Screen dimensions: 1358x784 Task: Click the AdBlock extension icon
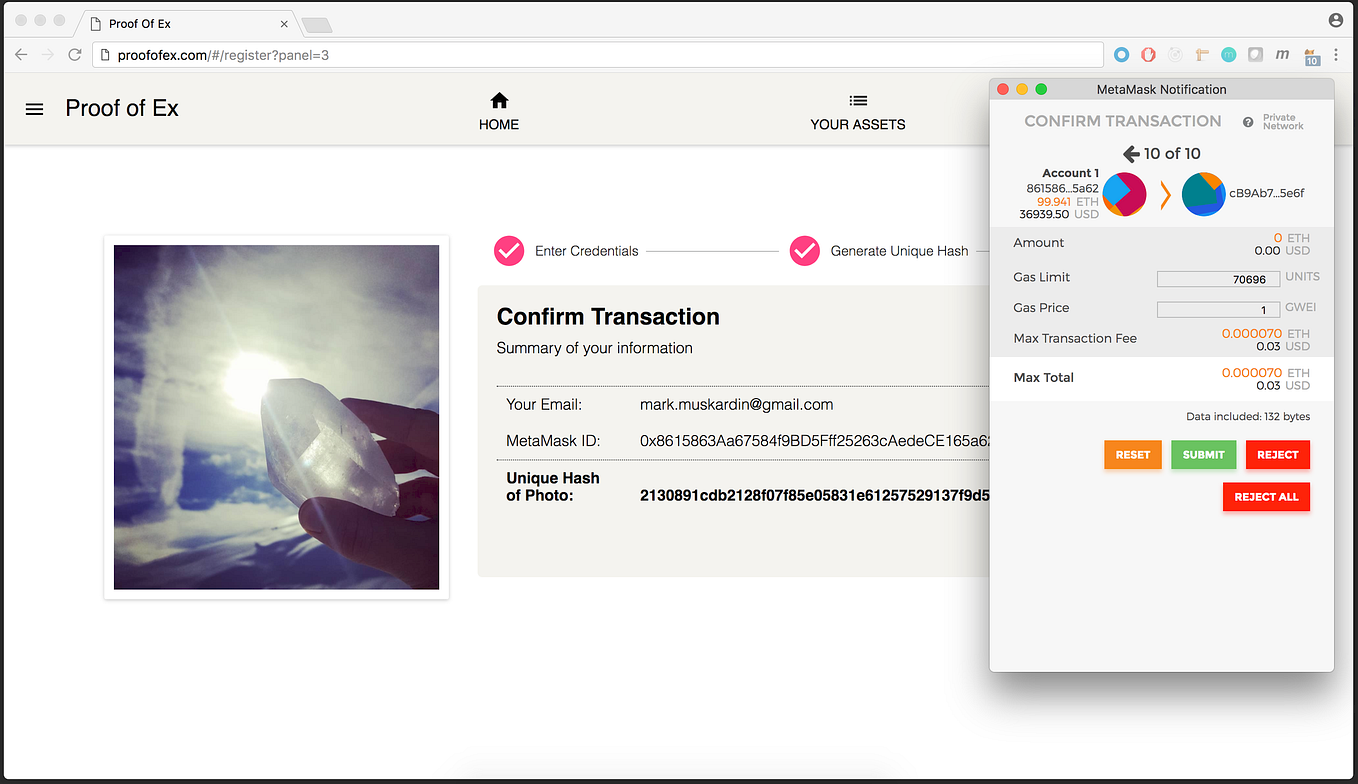(1148, 54)
